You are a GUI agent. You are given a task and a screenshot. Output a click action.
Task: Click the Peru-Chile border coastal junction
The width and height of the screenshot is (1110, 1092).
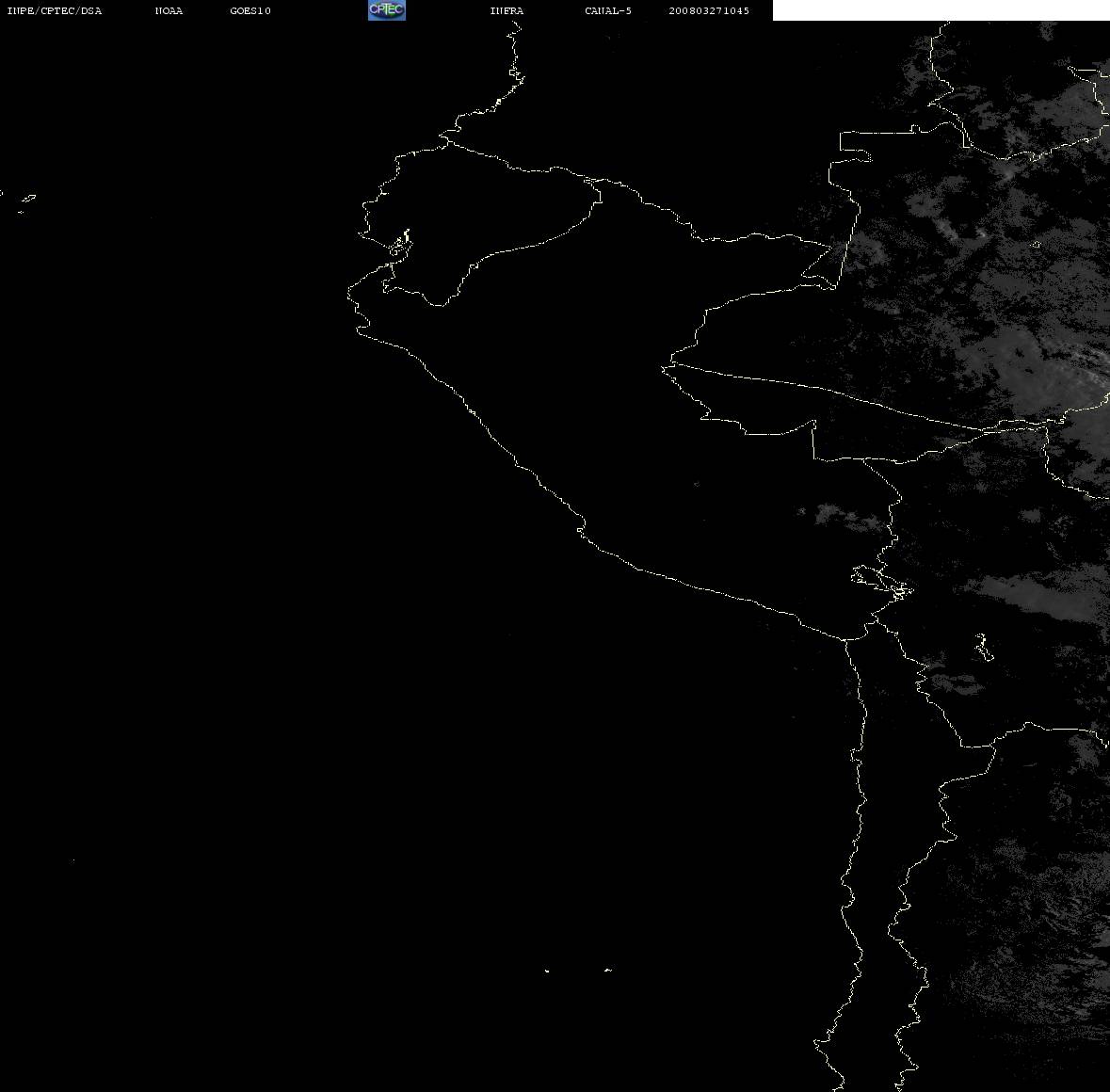click(845, 640)
